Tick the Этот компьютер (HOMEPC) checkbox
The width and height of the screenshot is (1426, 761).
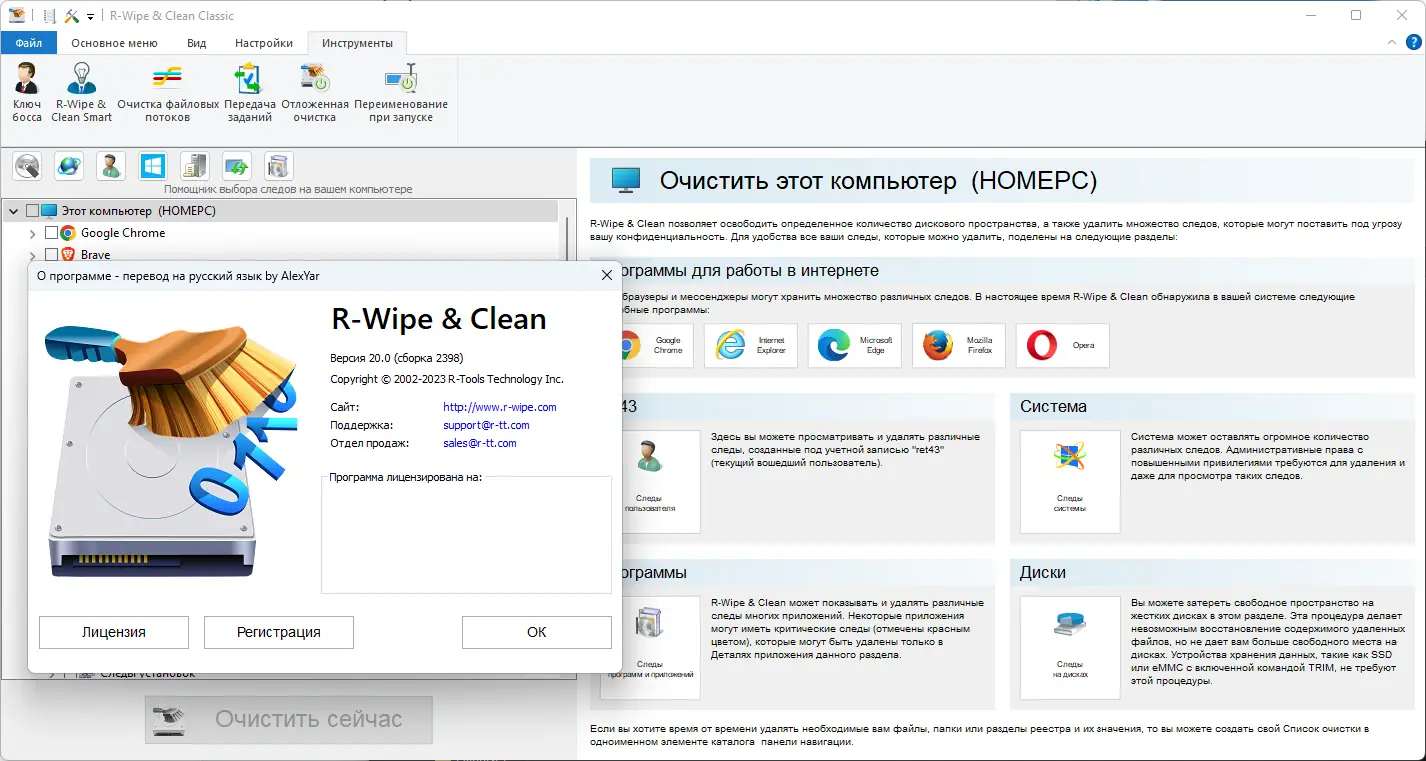coord(32,211)
